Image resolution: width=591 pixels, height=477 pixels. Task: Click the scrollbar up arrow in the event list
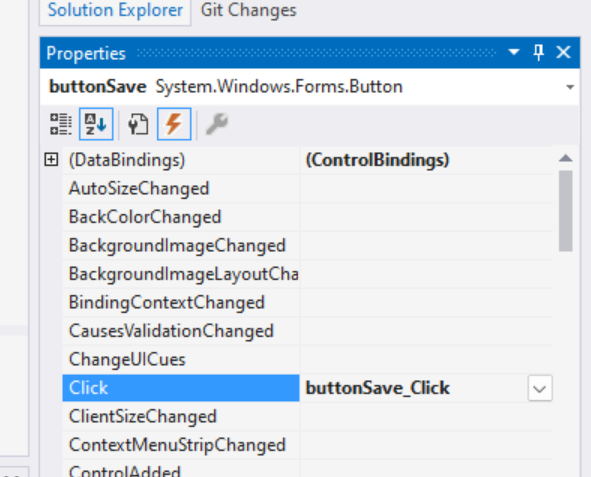(566, 158)
